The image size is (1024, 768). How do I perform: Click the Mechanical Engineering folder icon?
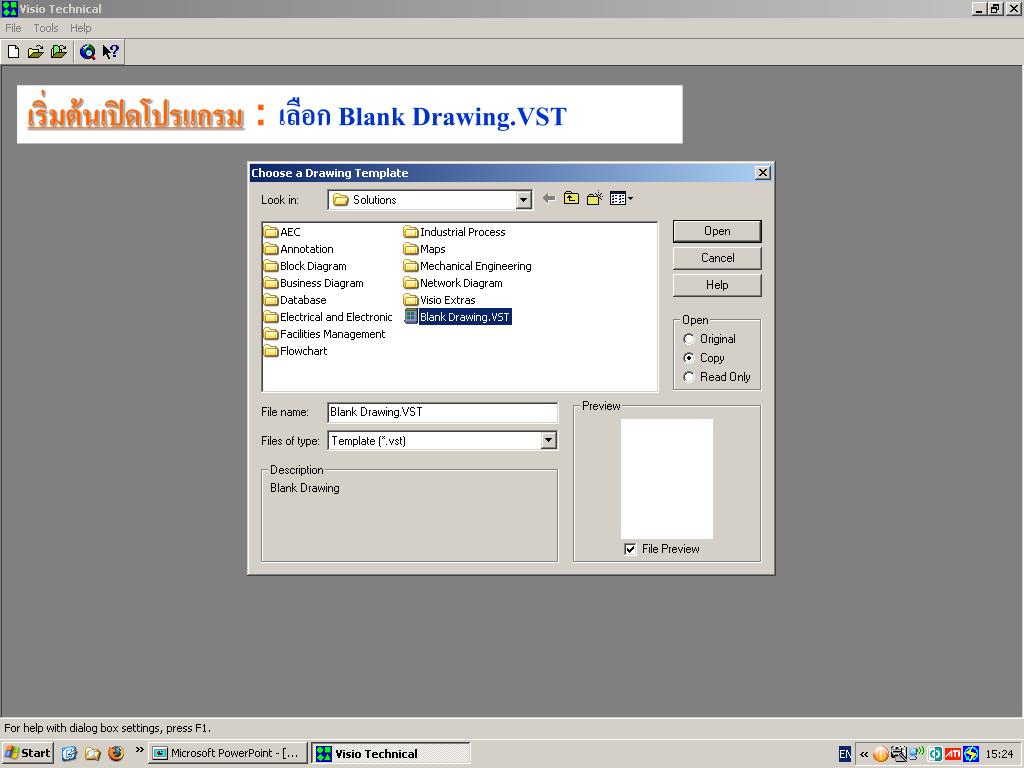tap(411, 266)
